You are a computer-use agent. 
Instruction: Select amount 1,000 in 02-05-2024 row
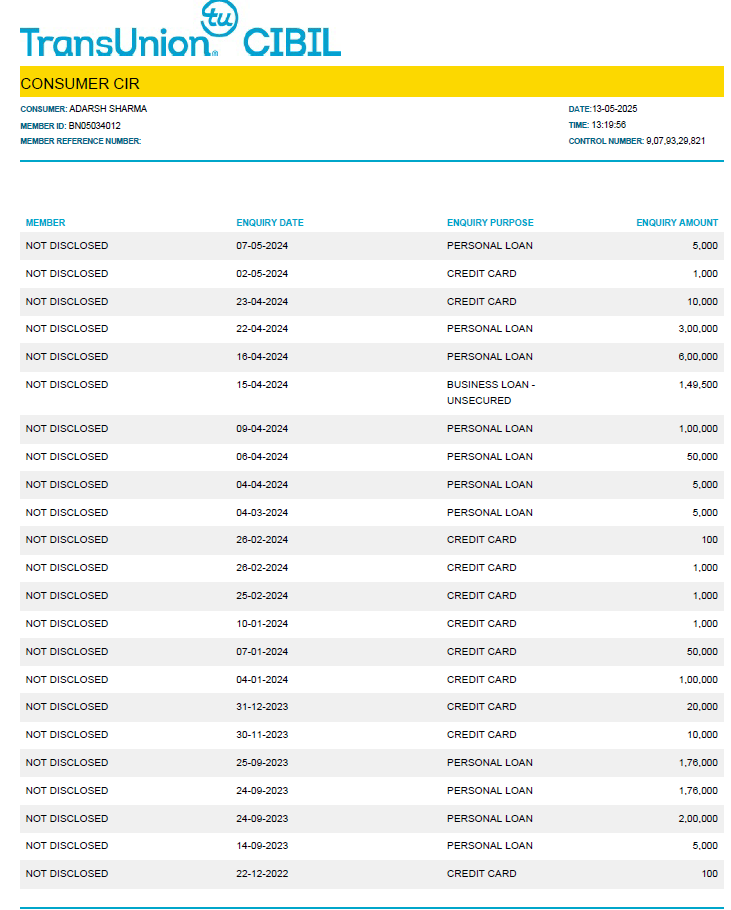705,273
